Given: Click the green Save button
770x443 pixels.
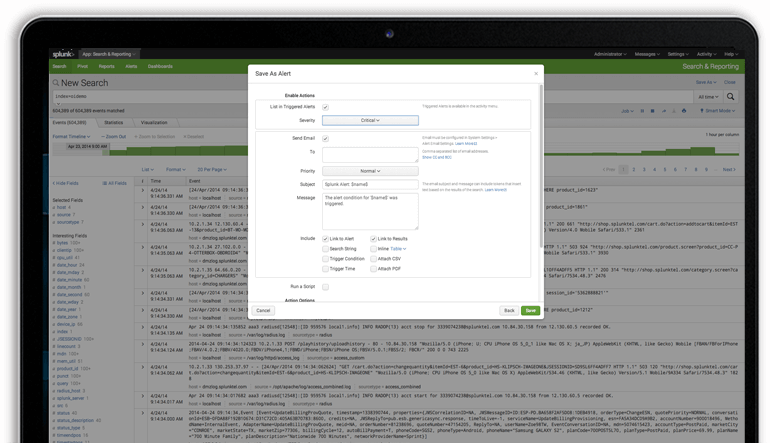Looking at the screenshot, I should [530, 310].
